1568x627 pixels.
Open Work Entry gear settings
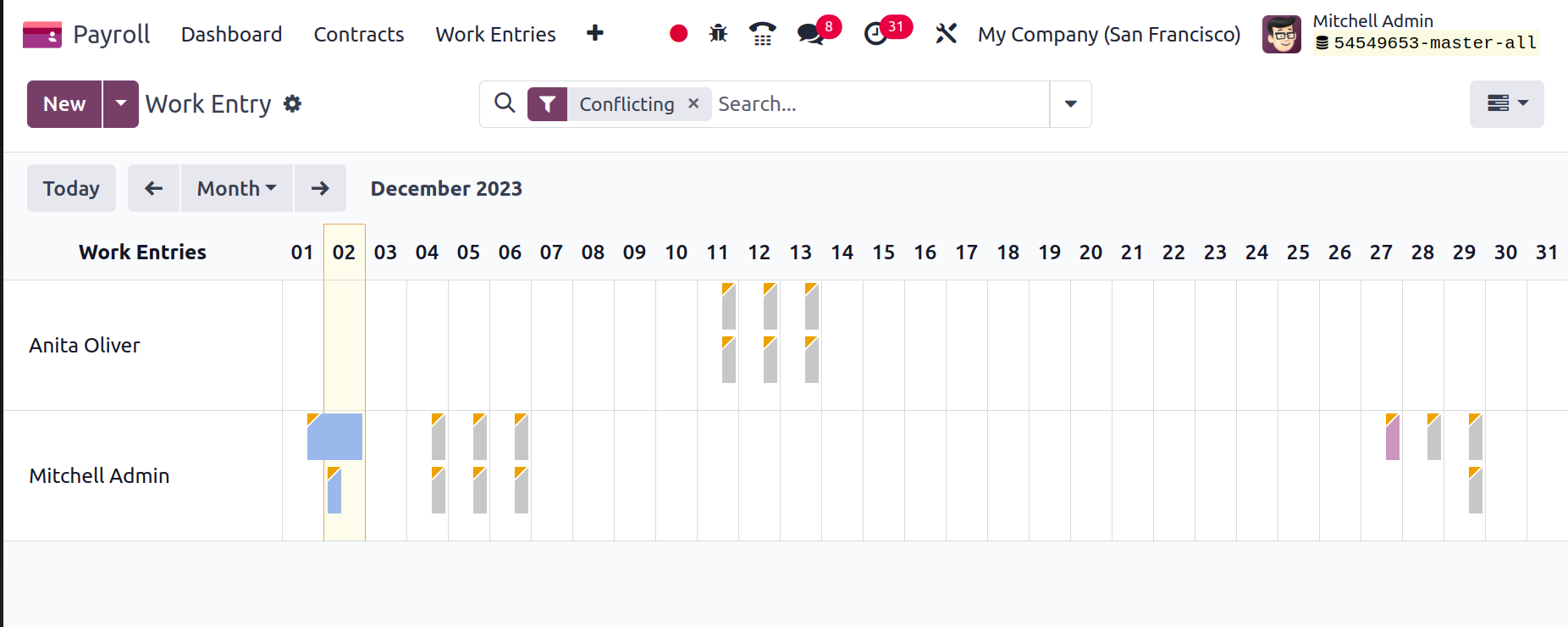click(292, 103)
